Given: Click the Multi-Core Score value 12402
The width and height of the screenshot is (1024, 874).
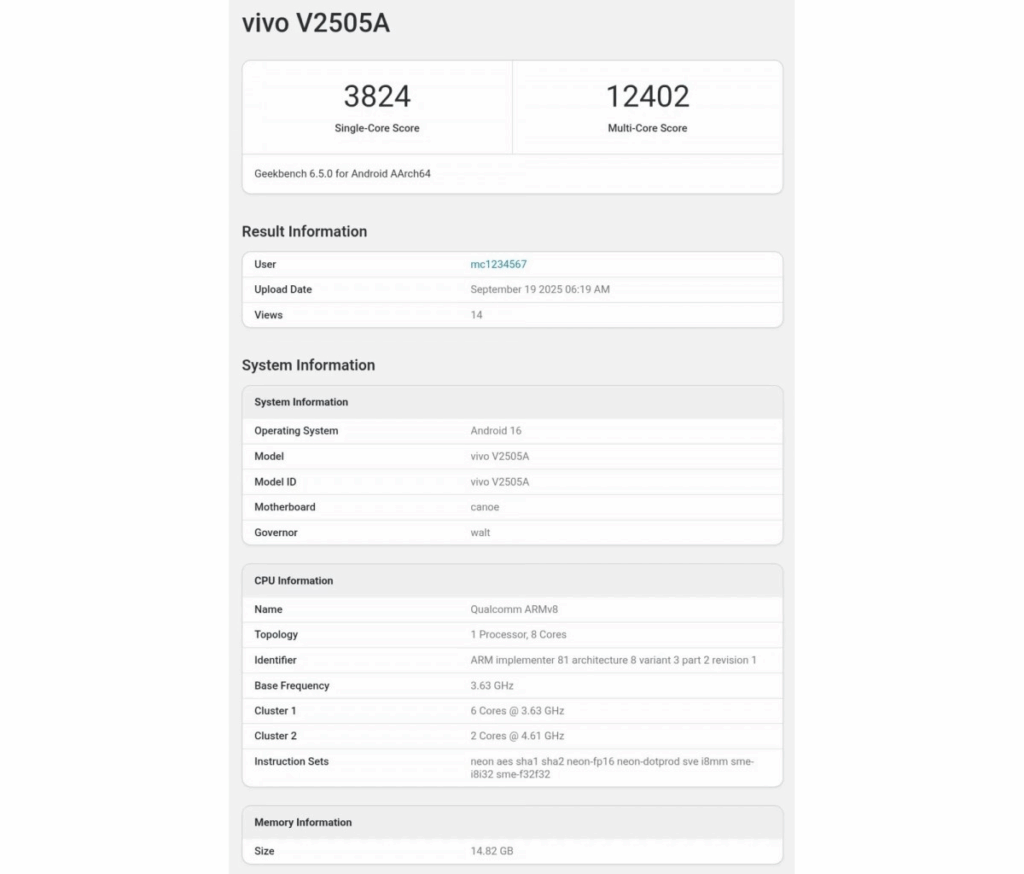Looking at the screenshot, I should click(x=647, y=96).
